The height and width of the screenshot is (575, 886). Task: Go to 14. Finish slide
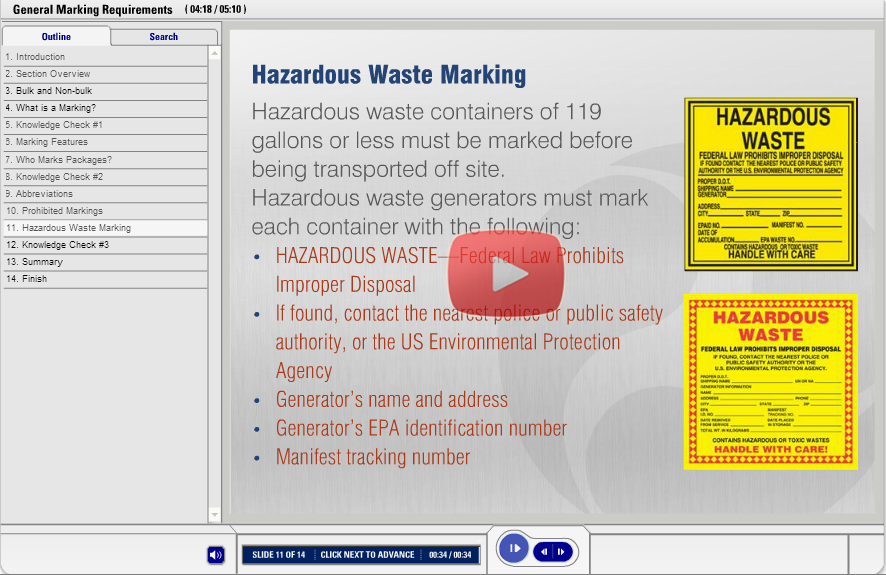pyautogui.click(x=105, y=278)
